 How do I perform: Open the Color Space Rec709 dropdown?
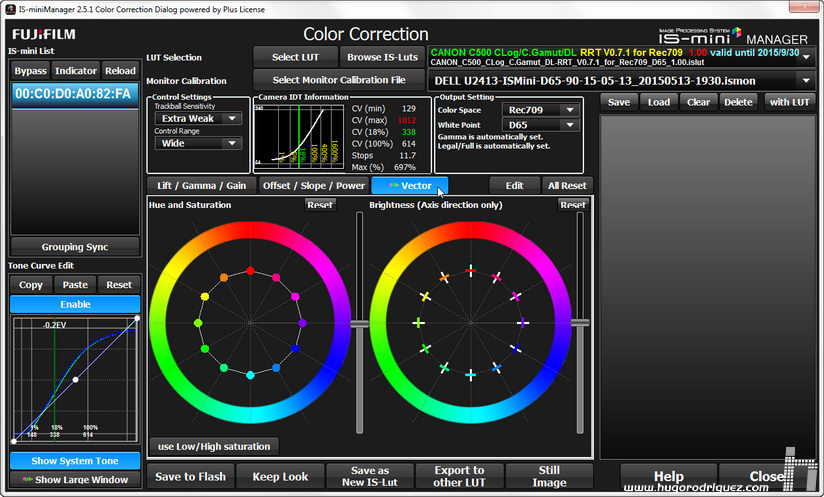click(x=541, y=110)
